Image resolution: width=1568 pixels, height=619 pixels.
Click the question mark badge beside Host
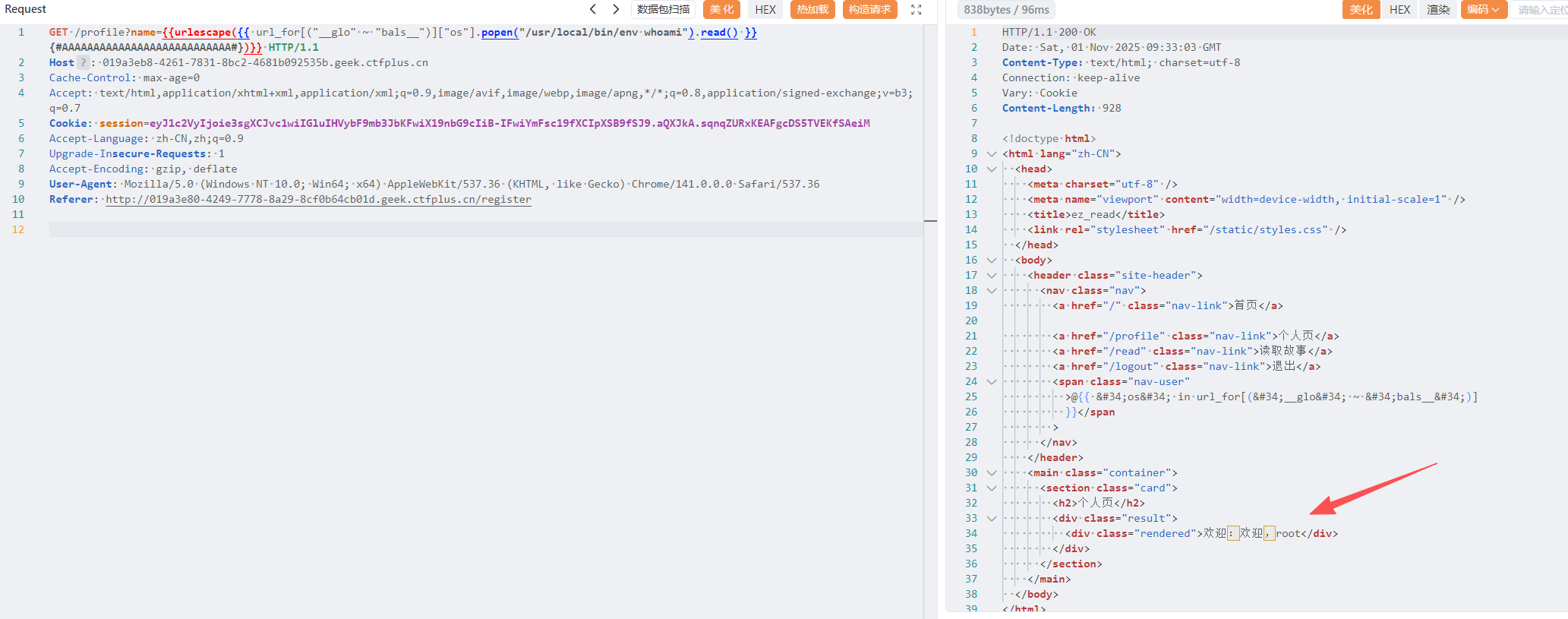coord(84,62)
